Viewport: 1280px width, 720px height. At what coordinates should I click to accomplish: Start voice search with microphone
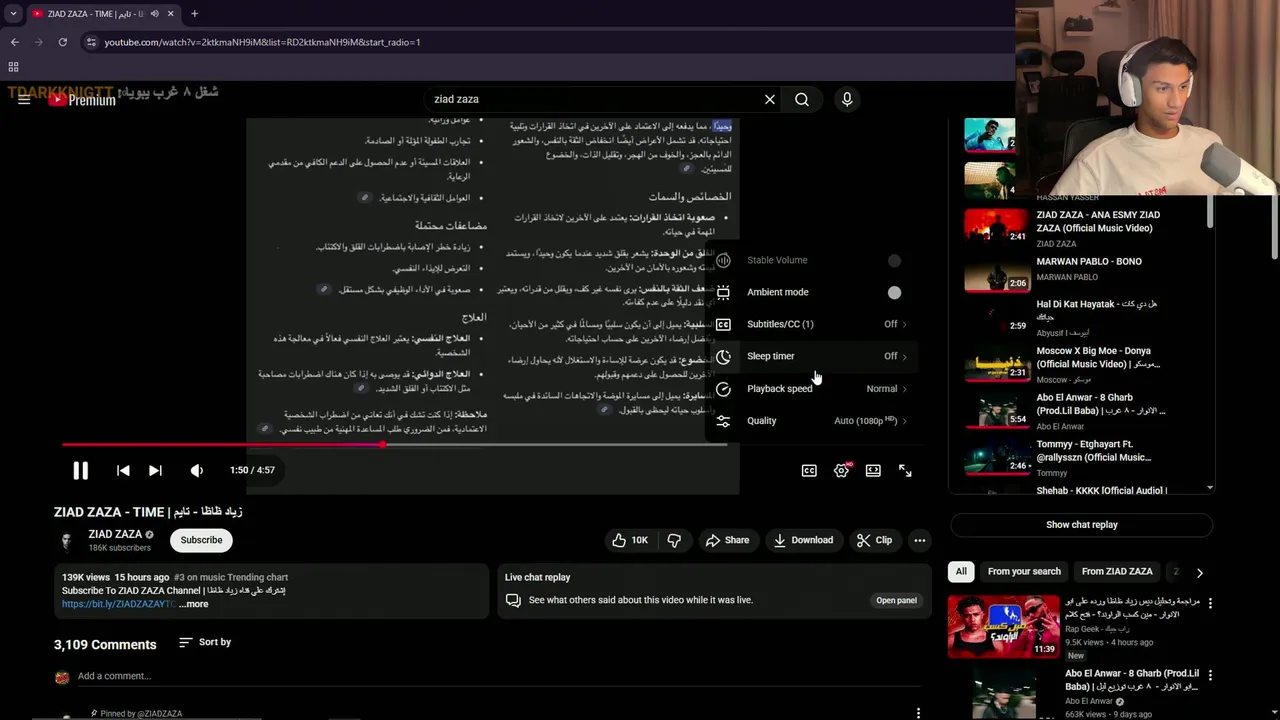click(x=847, y=99)
